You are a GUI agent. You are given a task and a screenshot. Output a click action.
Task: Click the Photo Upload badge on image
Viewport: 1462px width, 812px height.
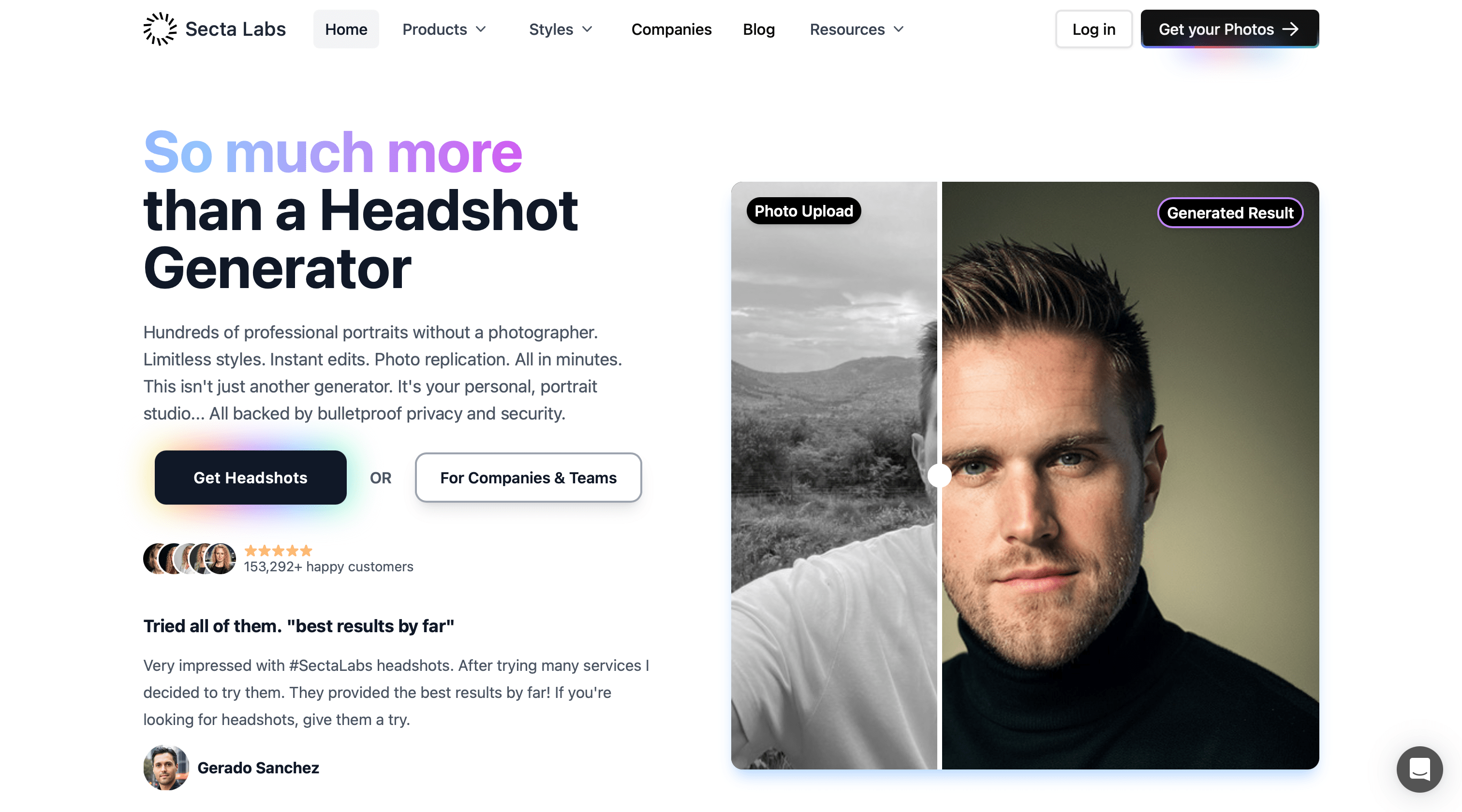click(804, 211)
